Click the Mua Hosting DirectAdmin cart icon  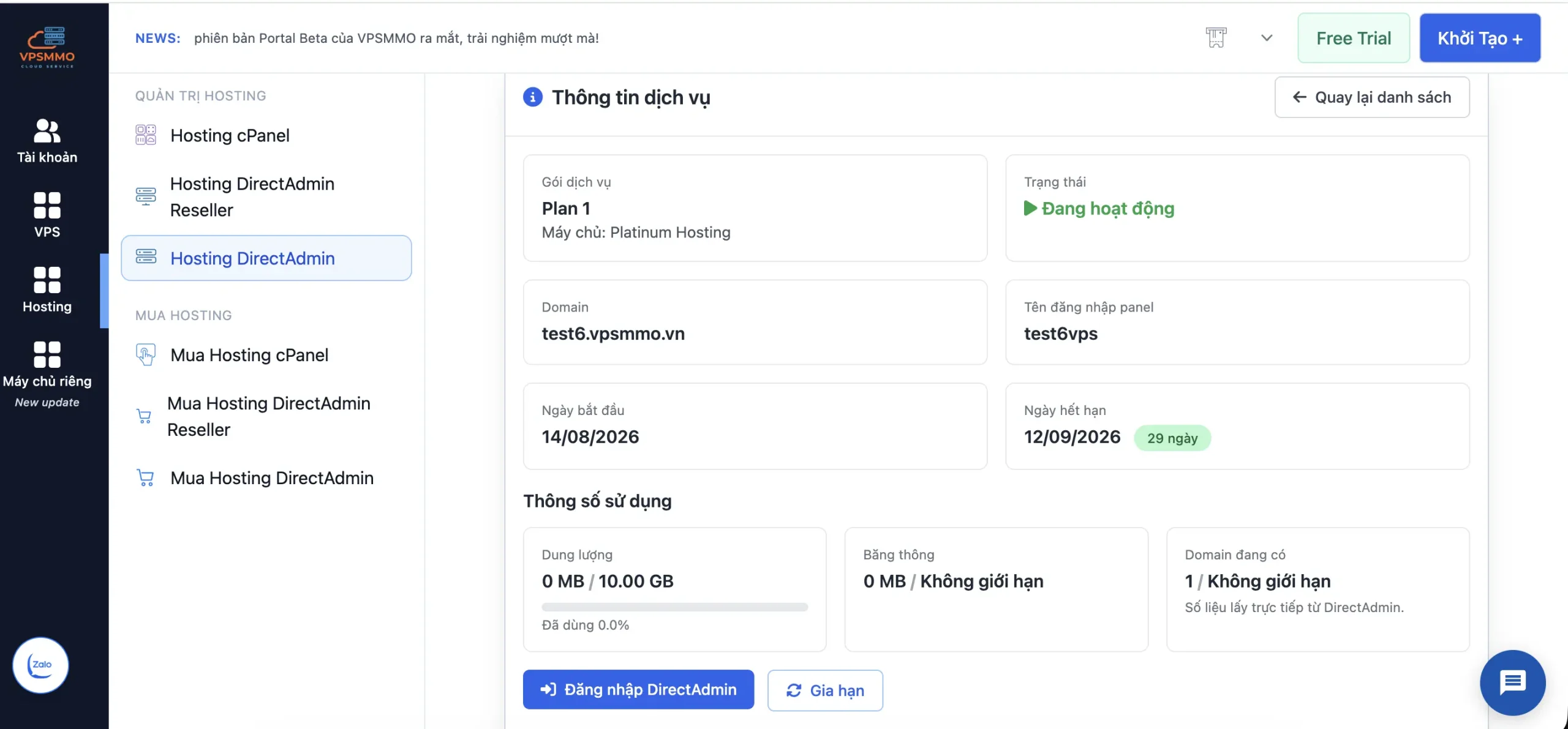[x=145, y=477]
